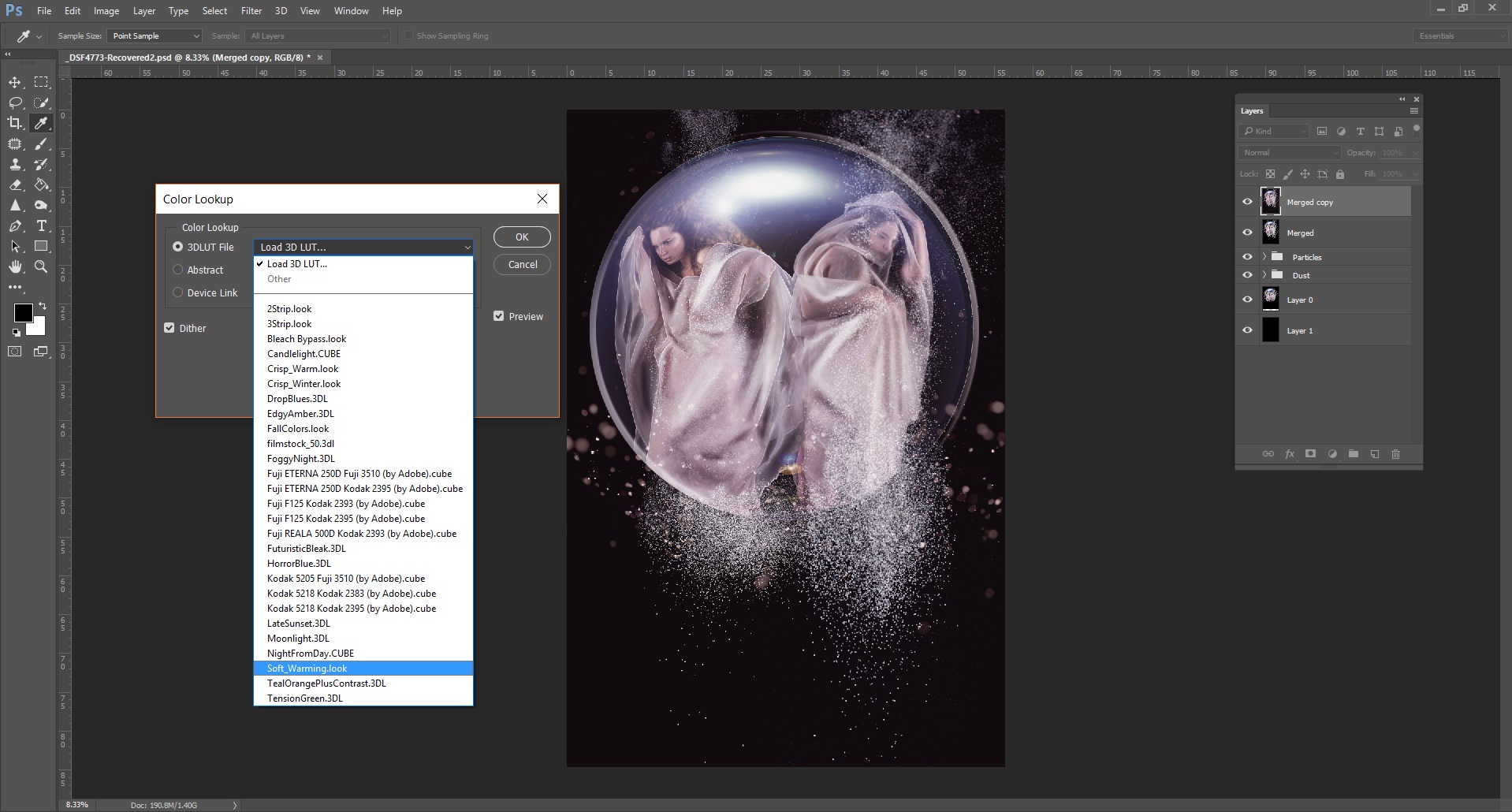Select the Clone Stamp tool
This screenshot has height=812, width=1512.
click(14, 165)
